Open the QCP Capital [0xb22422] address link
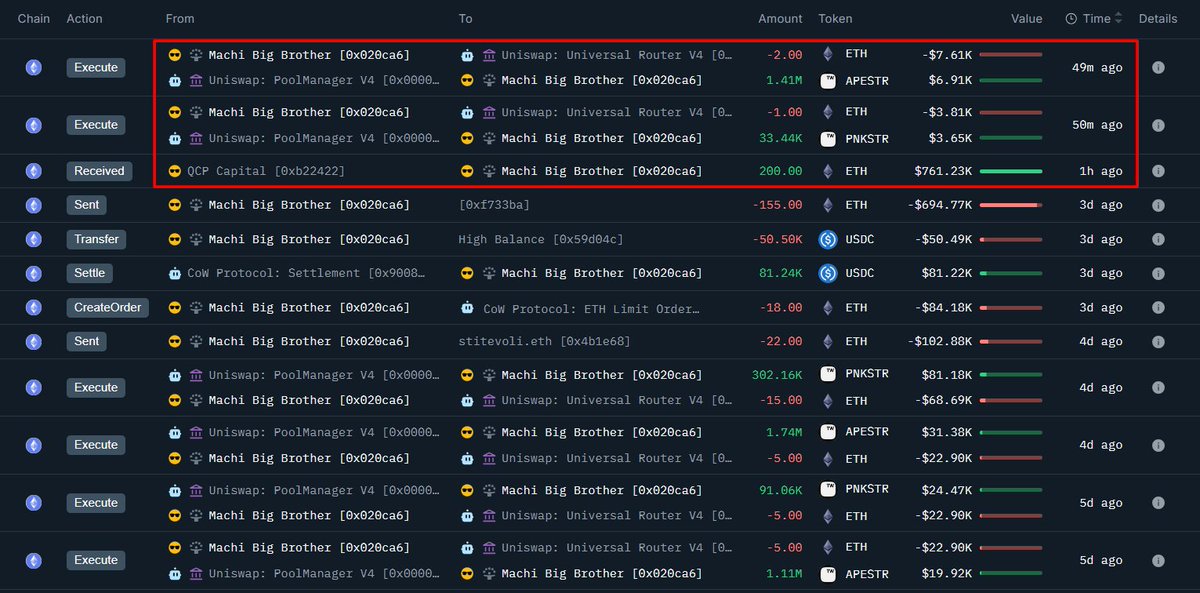The width and height of the screenshot is (1200, 593). [x=265, y=171]
